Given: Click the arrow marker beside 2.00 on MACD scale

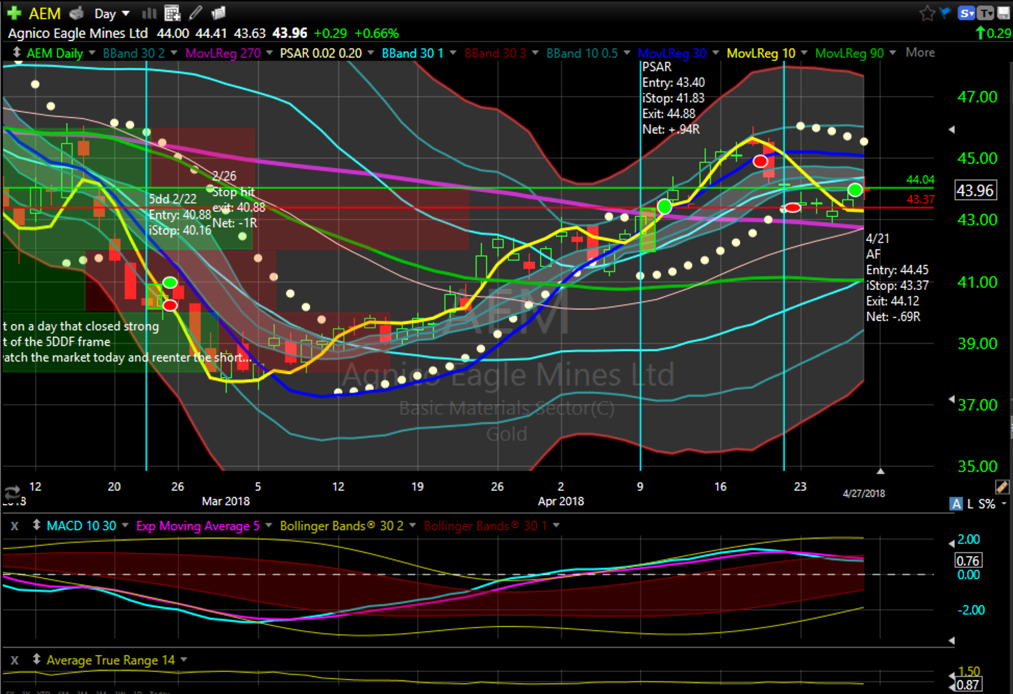Looking at the screenshot, I should [x=952, y=543].
